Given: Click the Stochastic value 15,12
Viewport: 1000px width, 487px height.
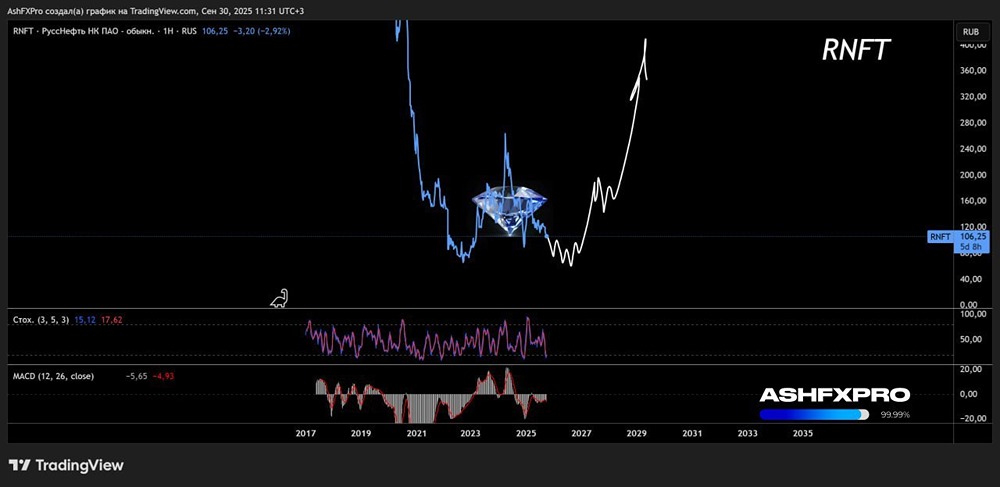Looking at the screenshot, I should coord(85,320).
